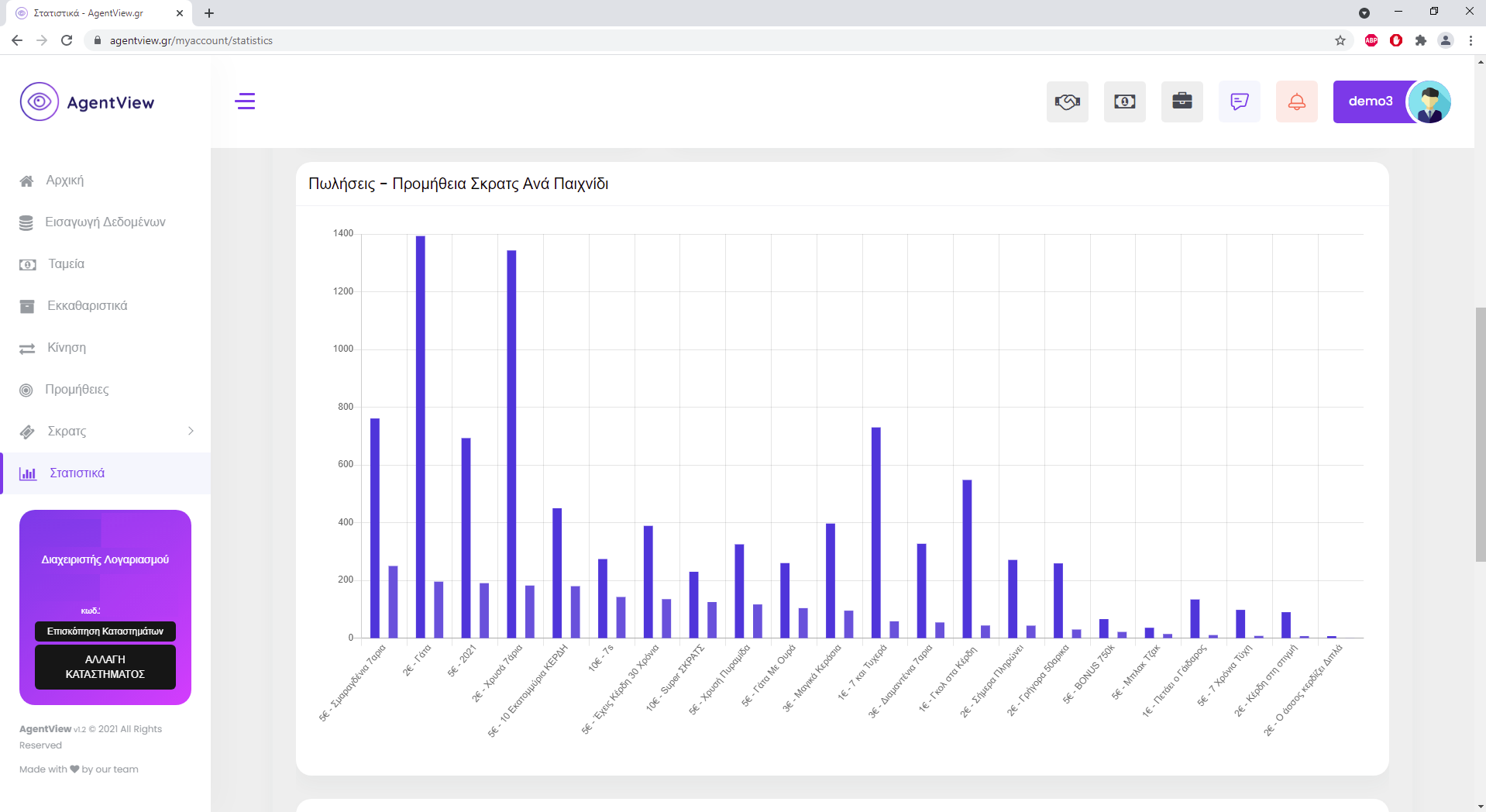Click the Επισκόπηση Καταστημάτων button

(105, 631)
